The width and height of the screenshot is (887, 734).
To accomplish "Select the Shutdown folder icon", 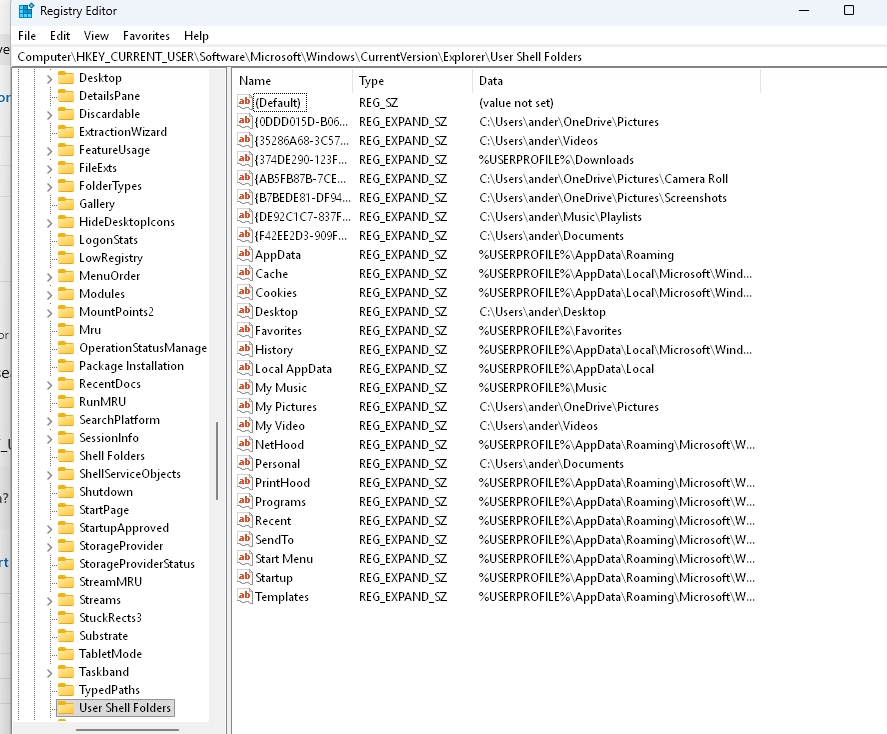I will point(66,492).
